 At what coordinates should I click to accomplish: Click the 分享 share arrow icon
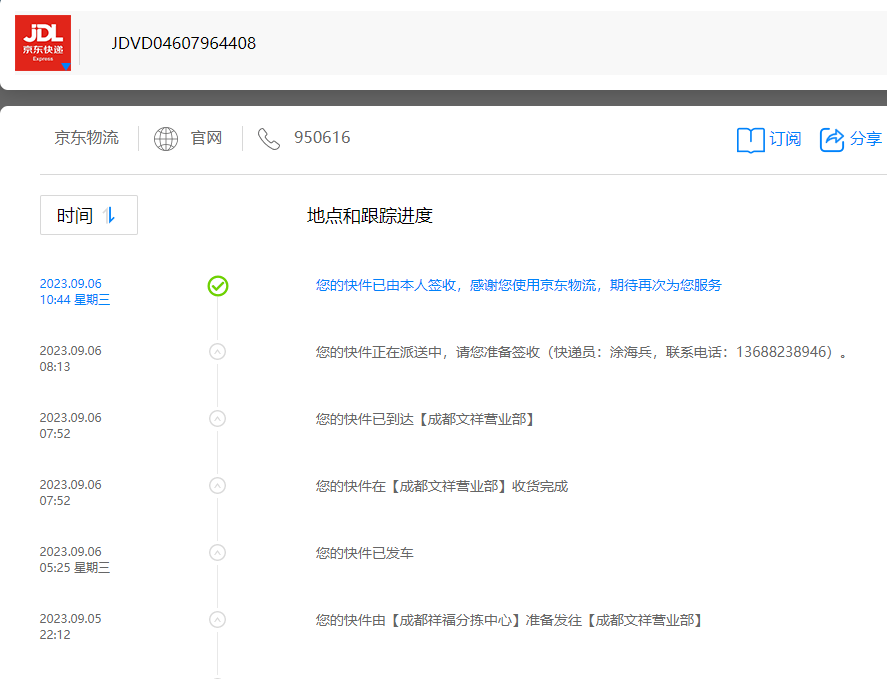click(x=832, y=139)
